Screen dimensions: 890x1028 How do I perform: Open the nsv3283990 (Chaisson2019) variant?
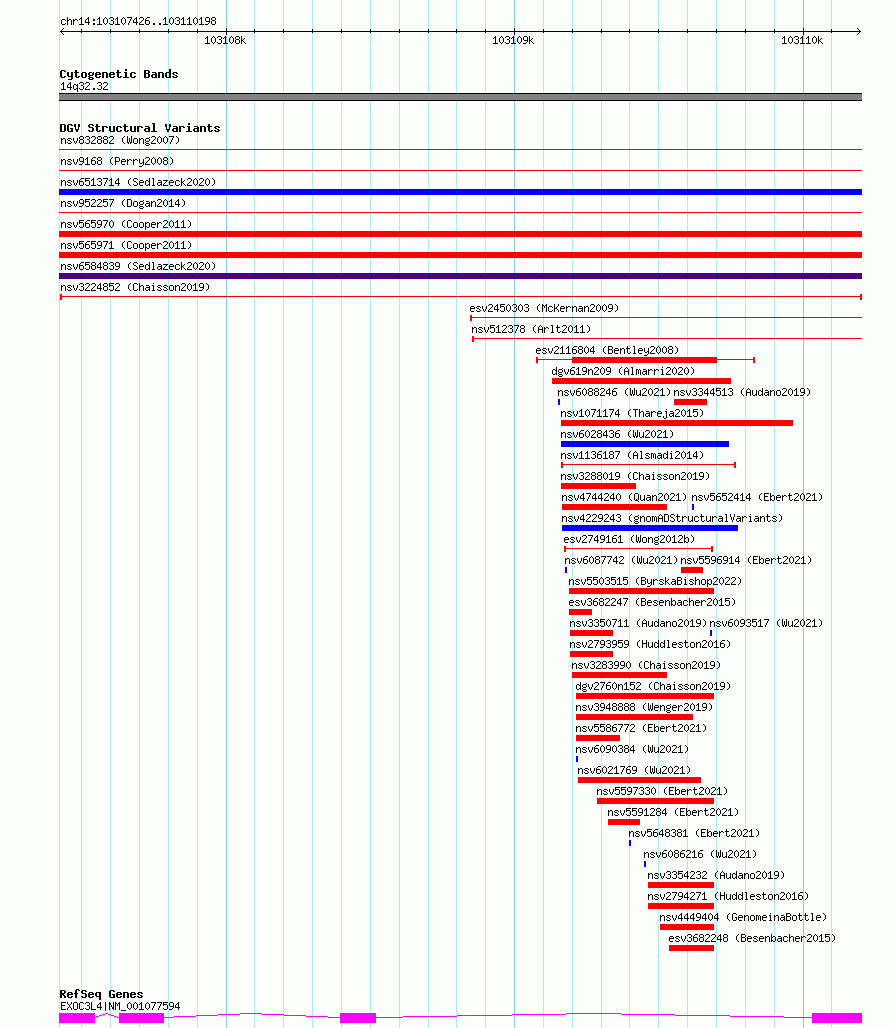pyautogui.click(x=646, y=665)
